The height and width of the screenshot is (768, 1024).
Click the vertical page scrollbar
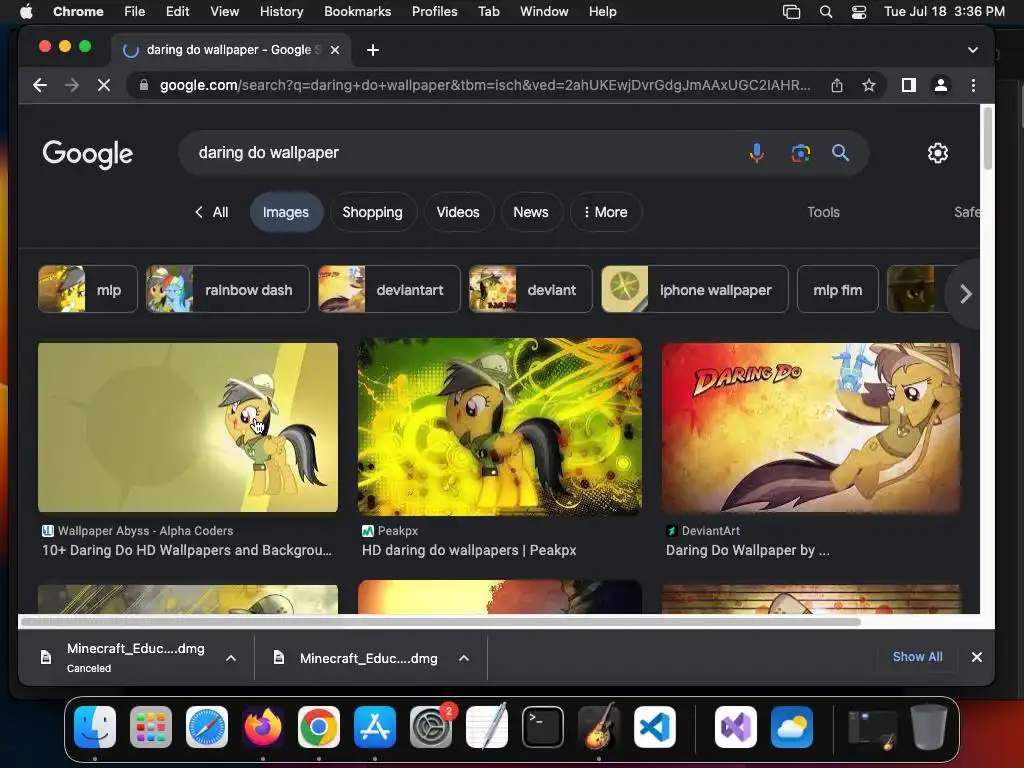tap(987, 139)
